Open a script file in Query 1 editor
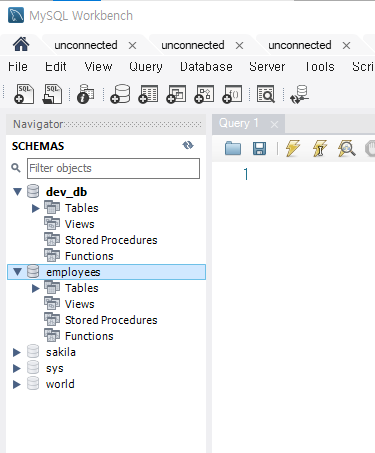 pyautogui.click(x=233, y=148)
